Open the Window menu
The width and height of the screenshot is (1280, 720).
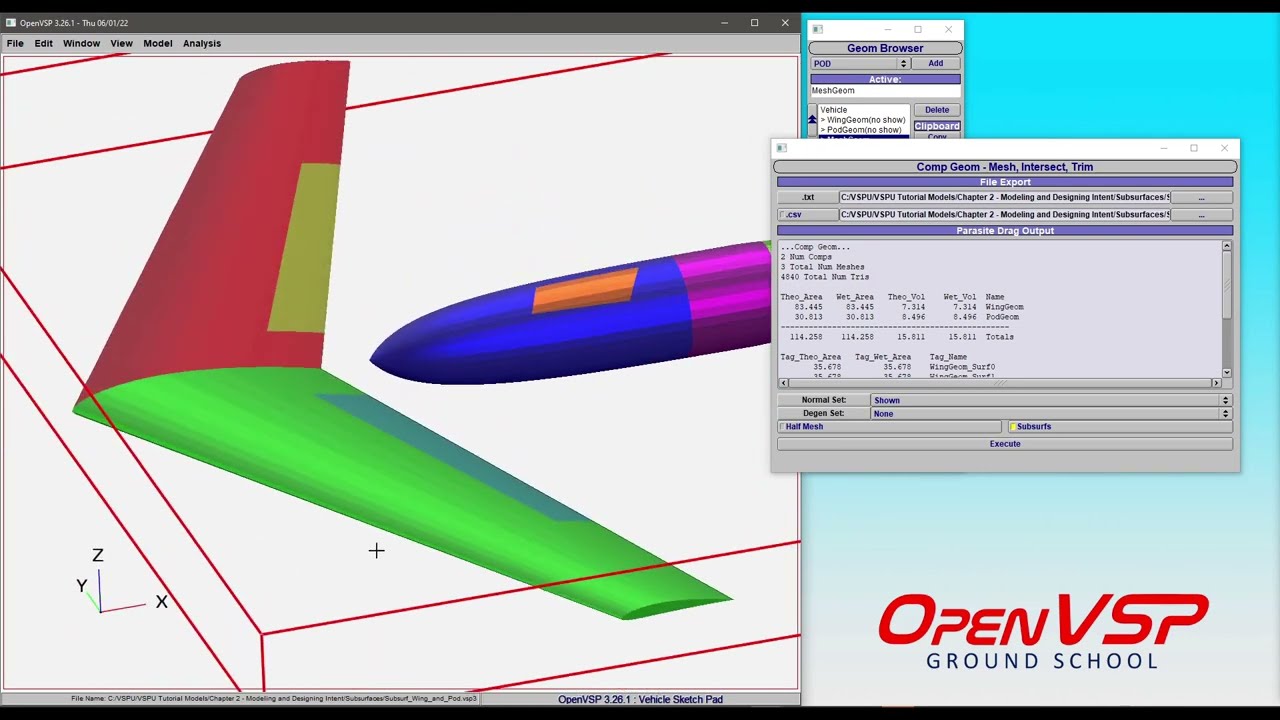pyautogui.click(x=81, y=43)
